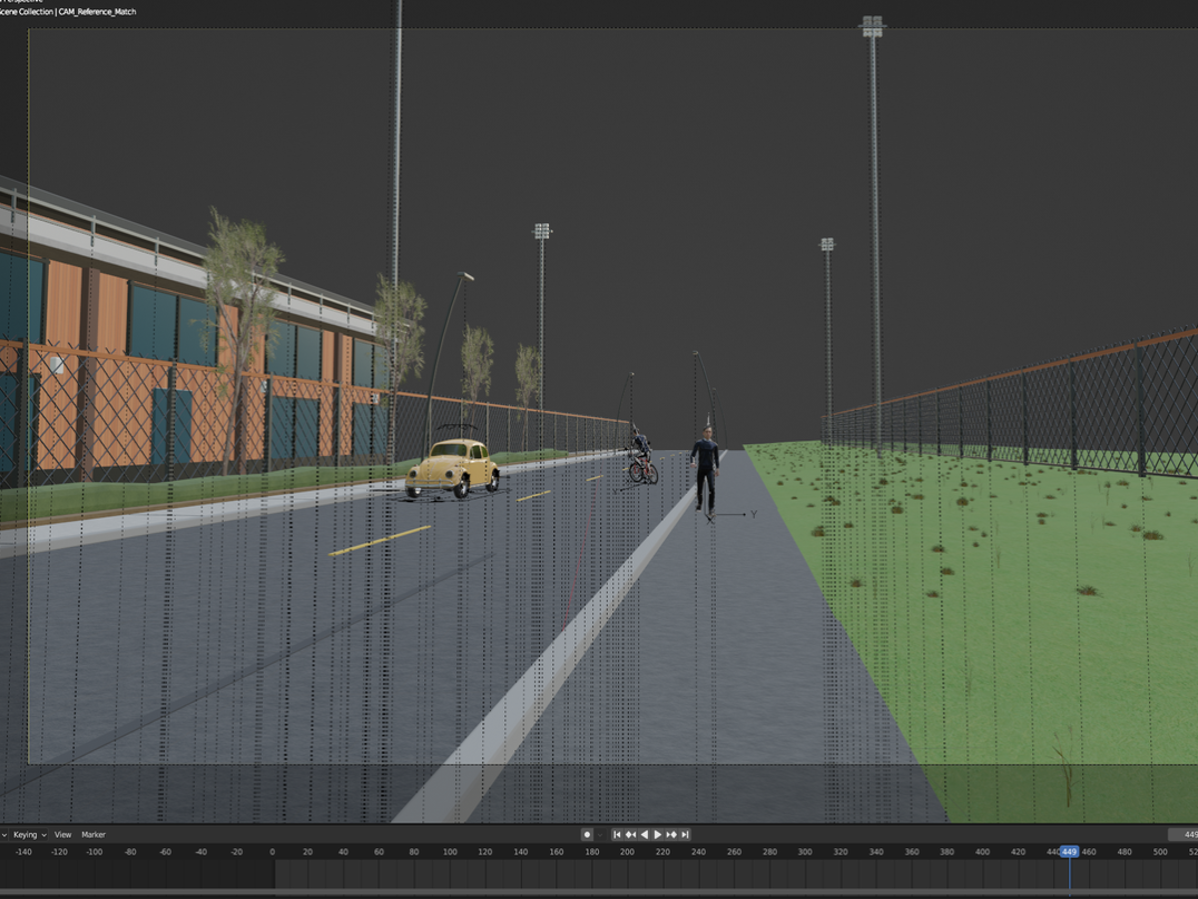This screenshot has width=1198, height=899.
Task: Jump to next keyframe
Action: [x=672, y=835]
